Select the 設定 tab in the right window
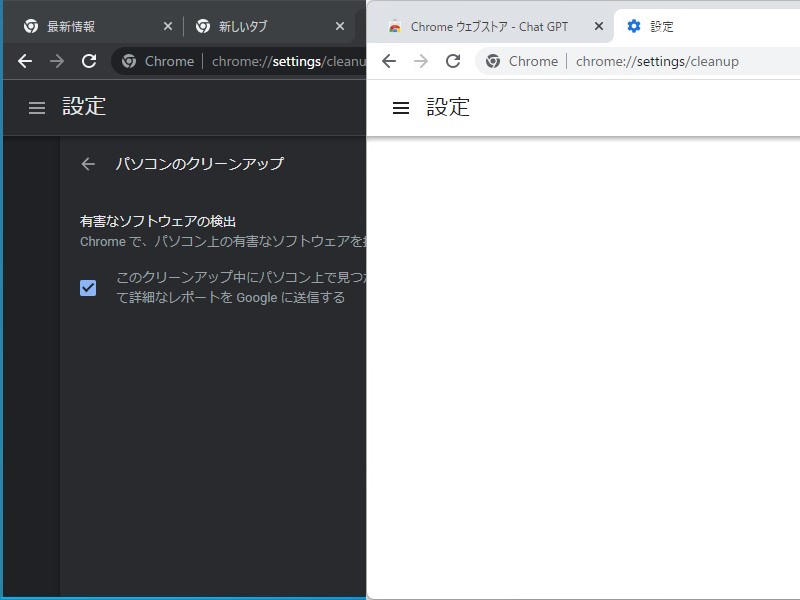 (660, 26)
